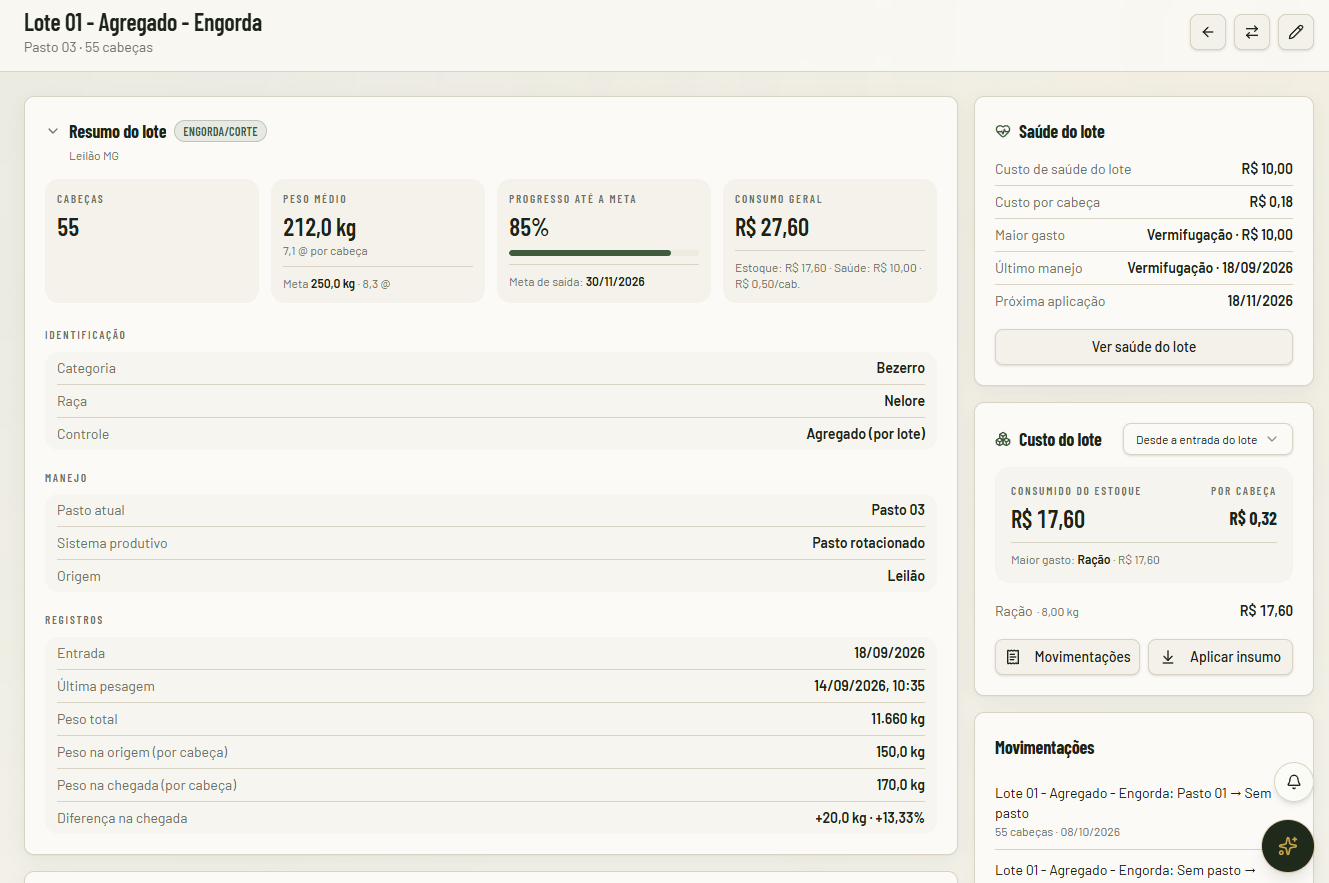
Task: Click the Consumo geral value R$ 27,60
Action: coord(772,228)
